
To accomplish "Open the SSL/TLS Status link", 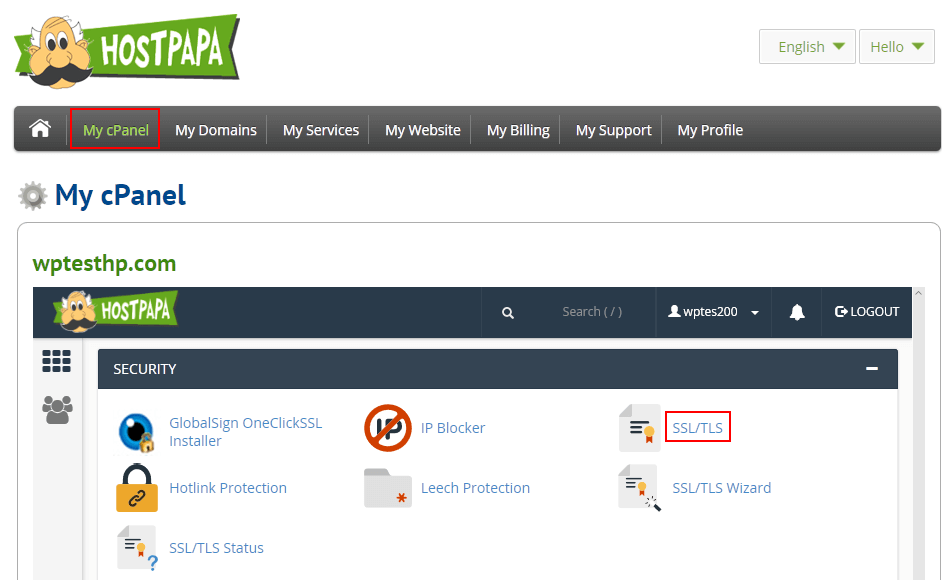I will 216,548.
